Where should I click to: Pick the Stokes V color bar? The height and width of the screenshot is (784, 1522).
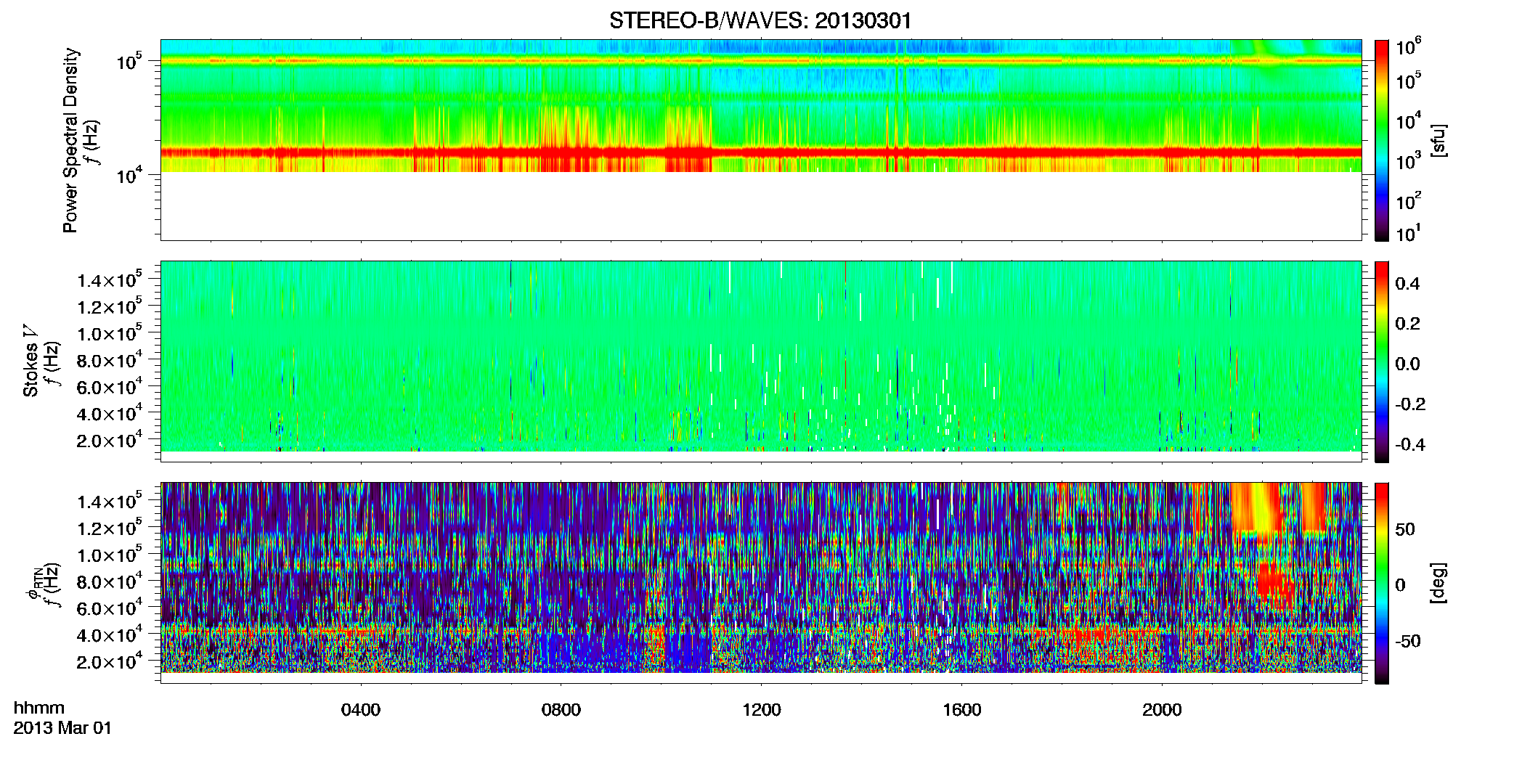[1382, 362]
